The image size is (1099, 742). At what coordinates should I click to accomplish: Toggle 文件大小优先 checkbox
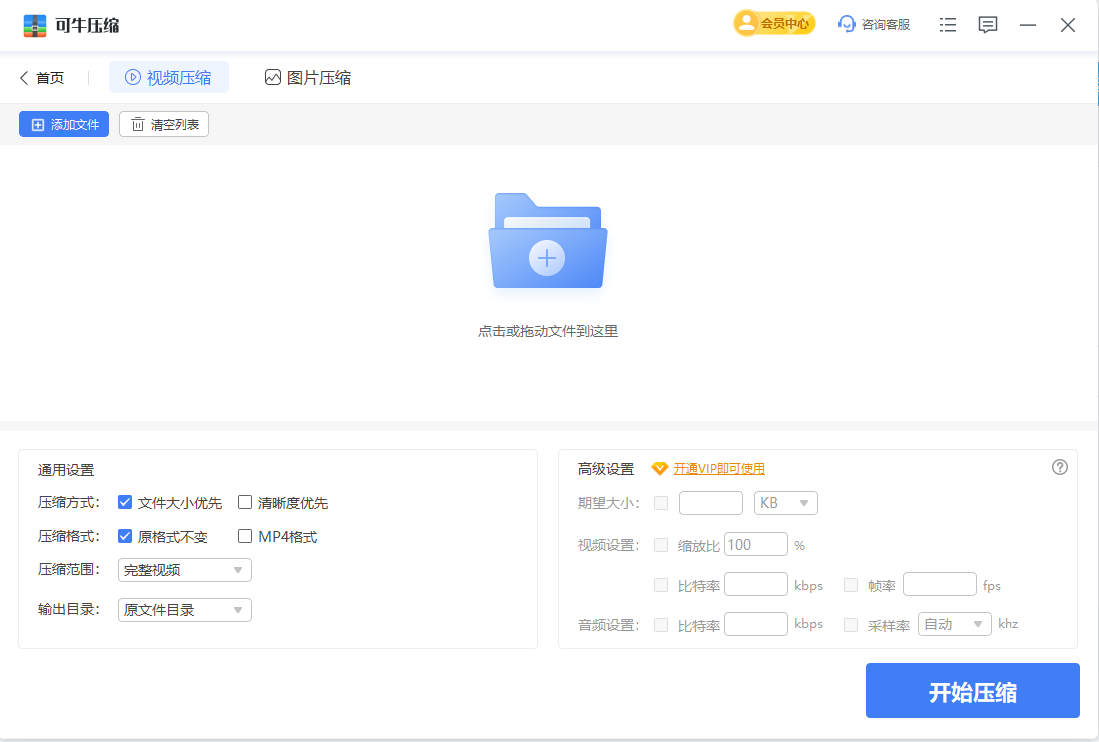(125, 502)
